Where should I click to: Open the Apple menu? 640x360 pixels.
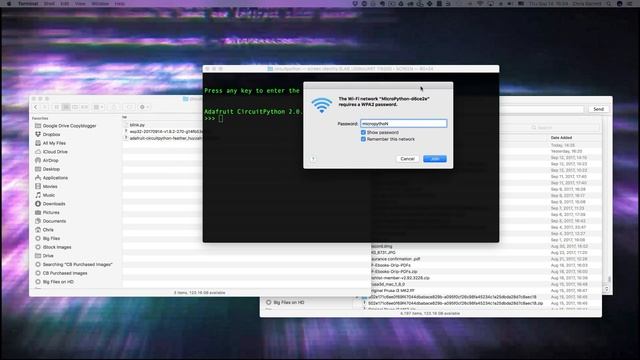[x=9, y=3]
